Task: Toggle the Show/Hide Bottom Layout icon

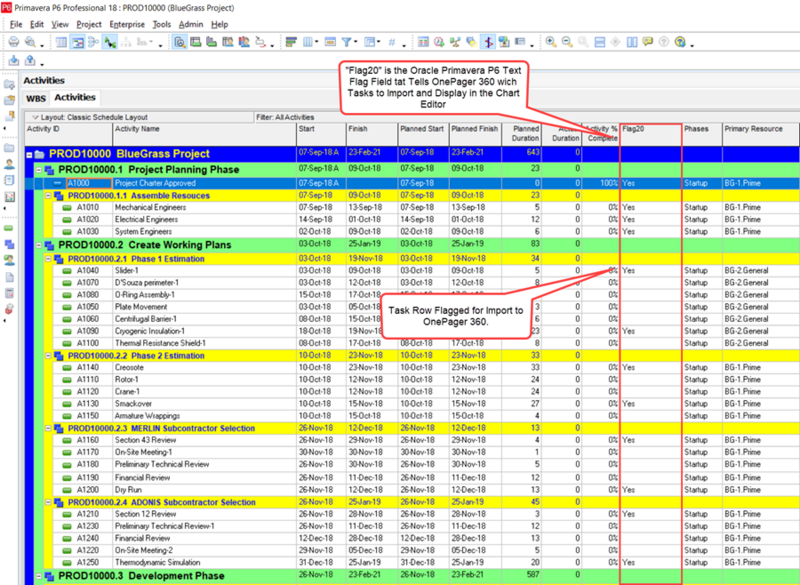Action: click(x=179, y=42)
